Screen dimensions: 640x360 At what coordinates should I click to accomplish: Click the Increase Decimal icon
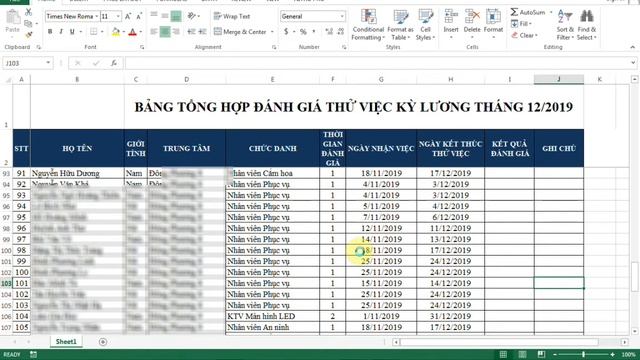click(x=329, y=31)
